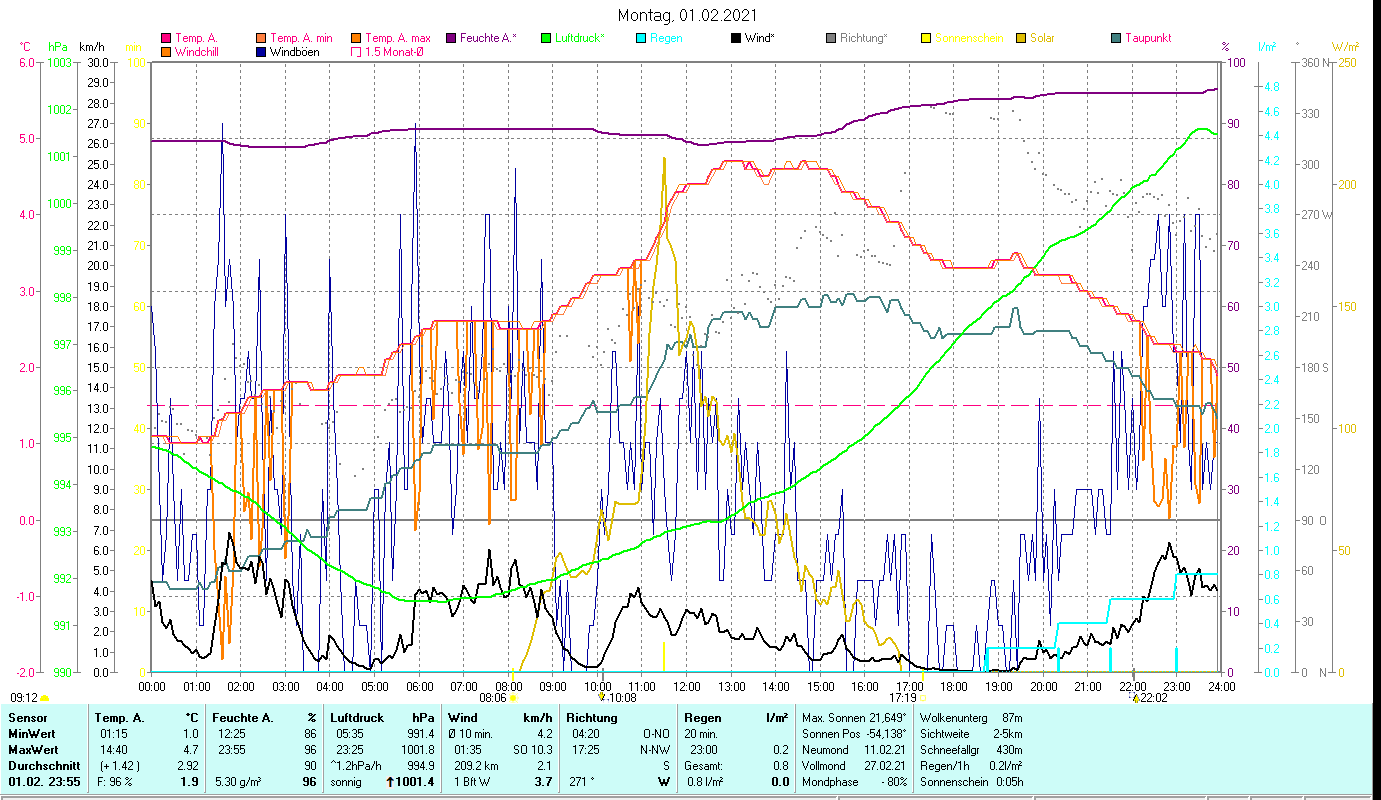Click the marker icon beside 22:02
1381x800 pixels.
point(1134,698)
